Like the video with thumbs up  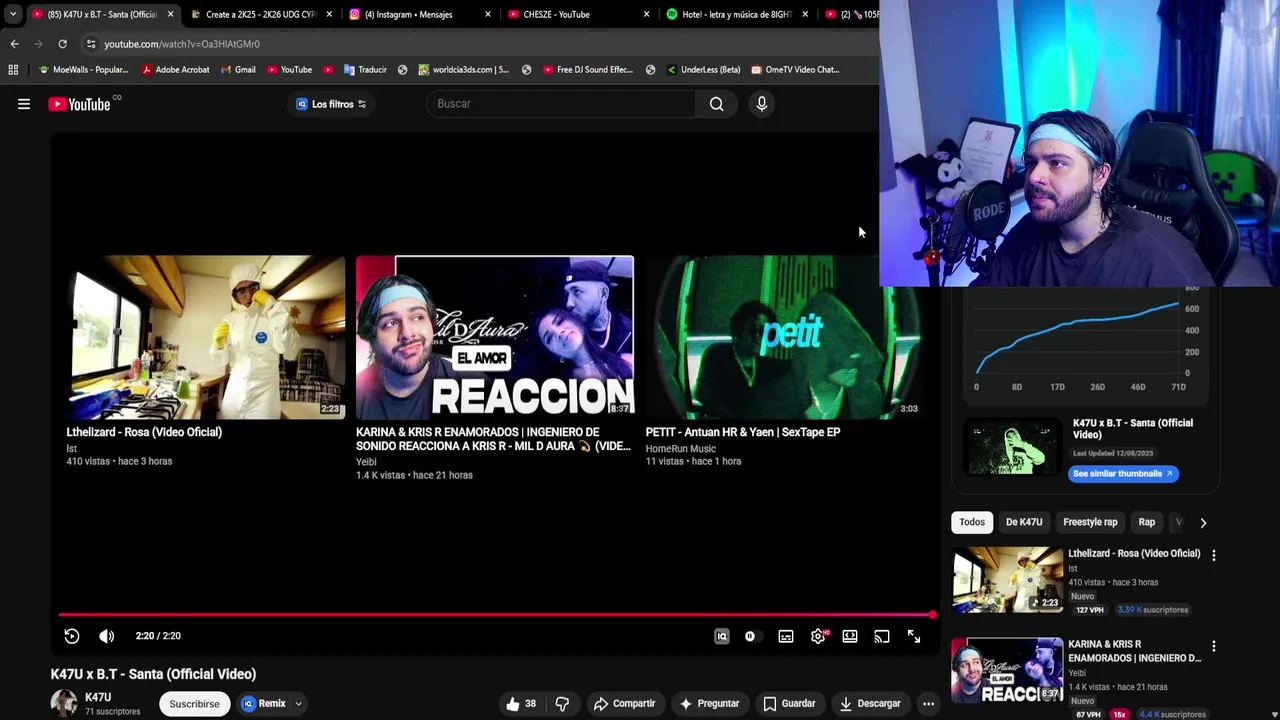[x=521, y=704]
